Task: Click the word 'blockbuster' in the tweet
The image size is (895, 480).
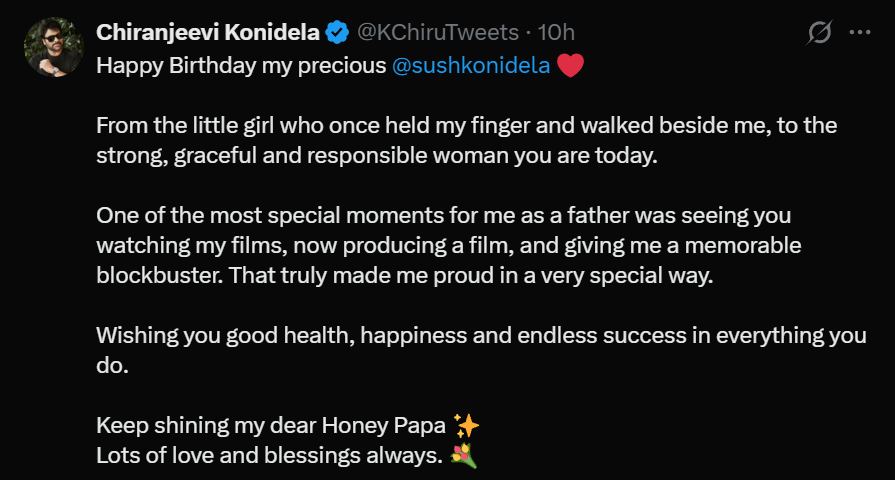Action: click(x=157, y=277)
